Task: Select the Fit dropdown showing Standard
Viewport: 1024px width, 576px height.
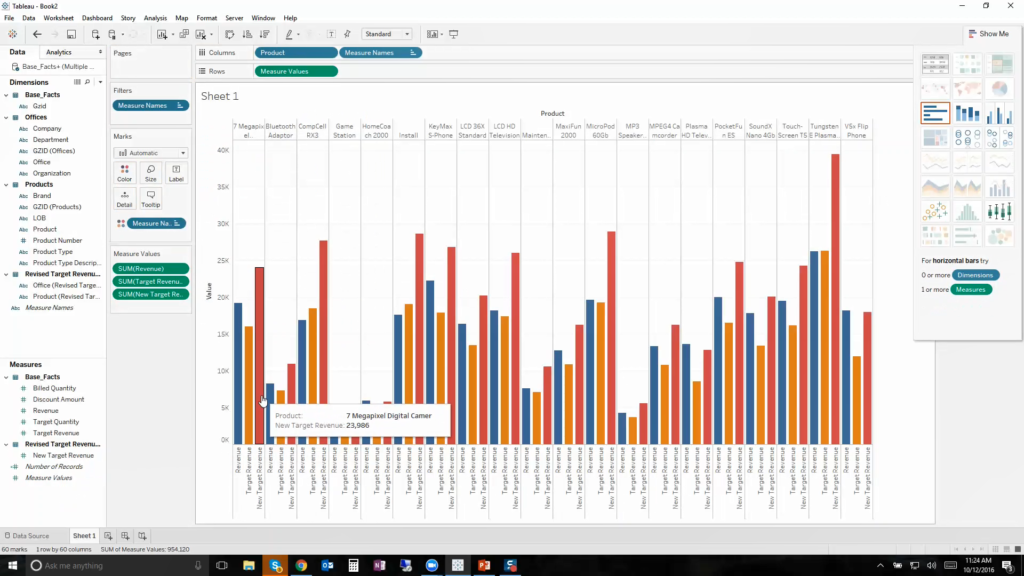Action: 387,34
